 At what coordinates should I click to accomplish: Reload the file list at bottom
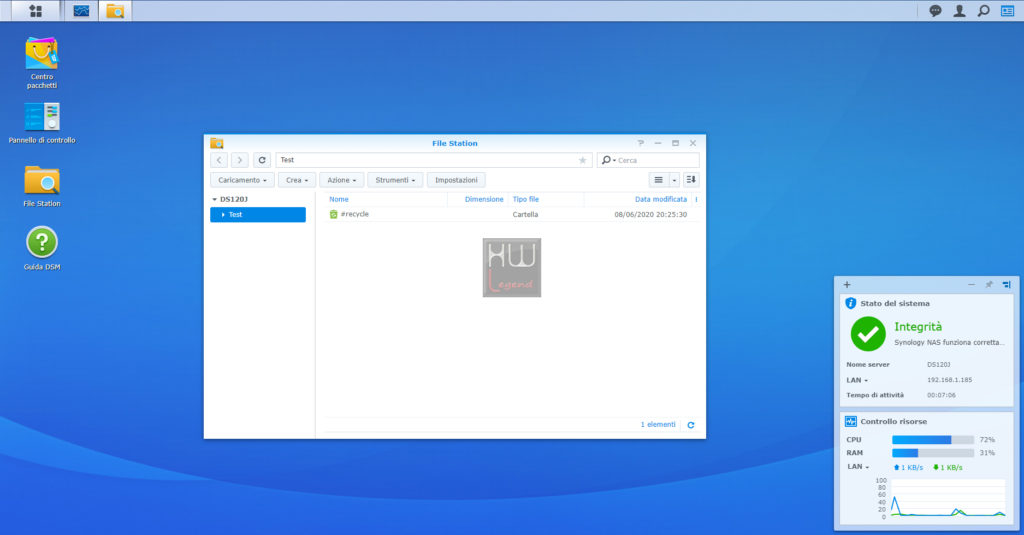(x=691, y=425)
